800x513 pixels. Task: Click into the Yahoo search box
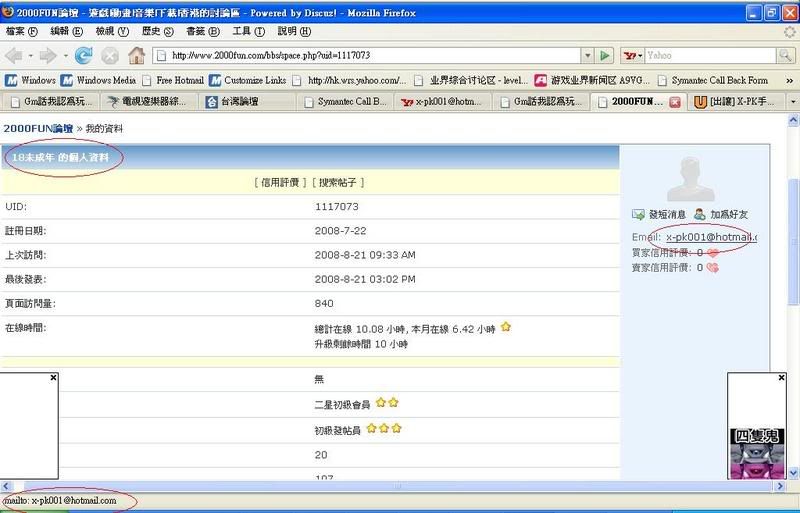click(710, 55)
